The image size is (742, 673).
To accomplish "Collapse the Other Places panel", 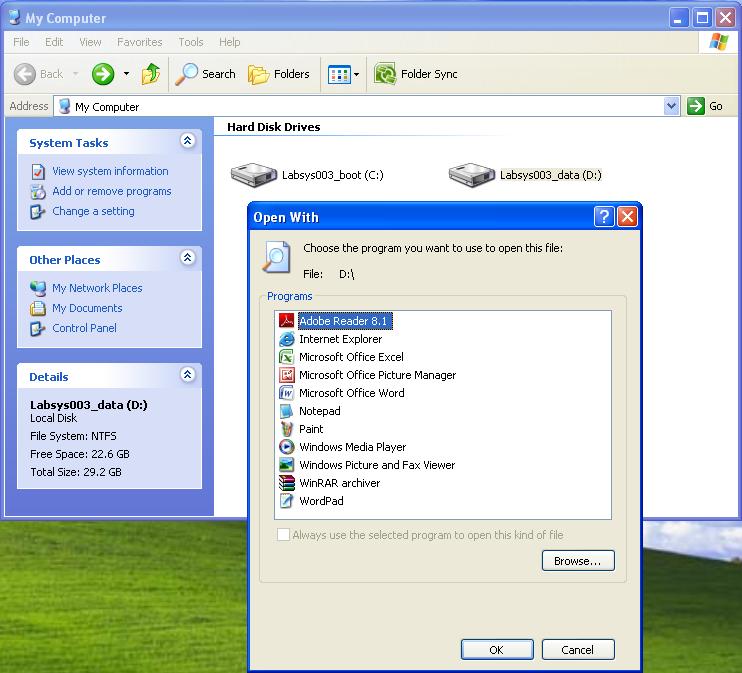I will [x=187, y=257].
